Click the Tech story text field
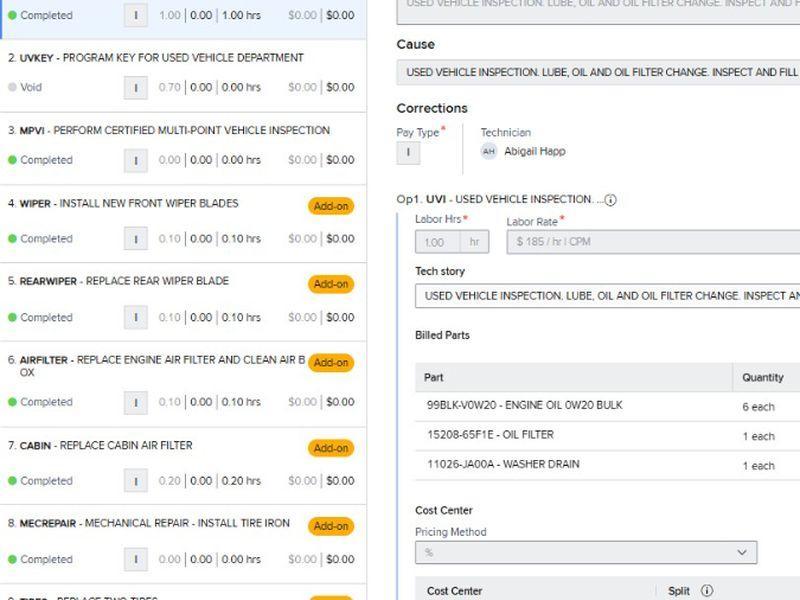 (x=607, y=296)
